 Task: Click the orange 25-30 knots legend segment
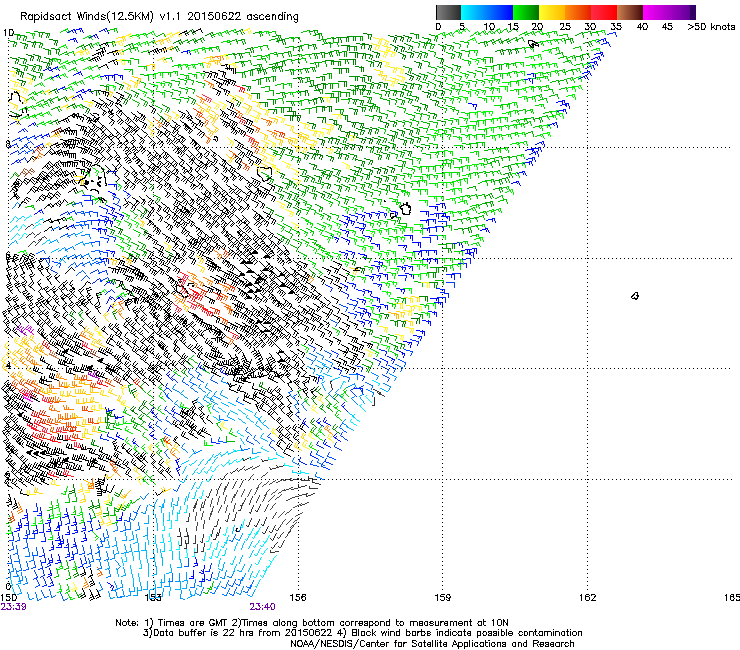pos(578,12)
